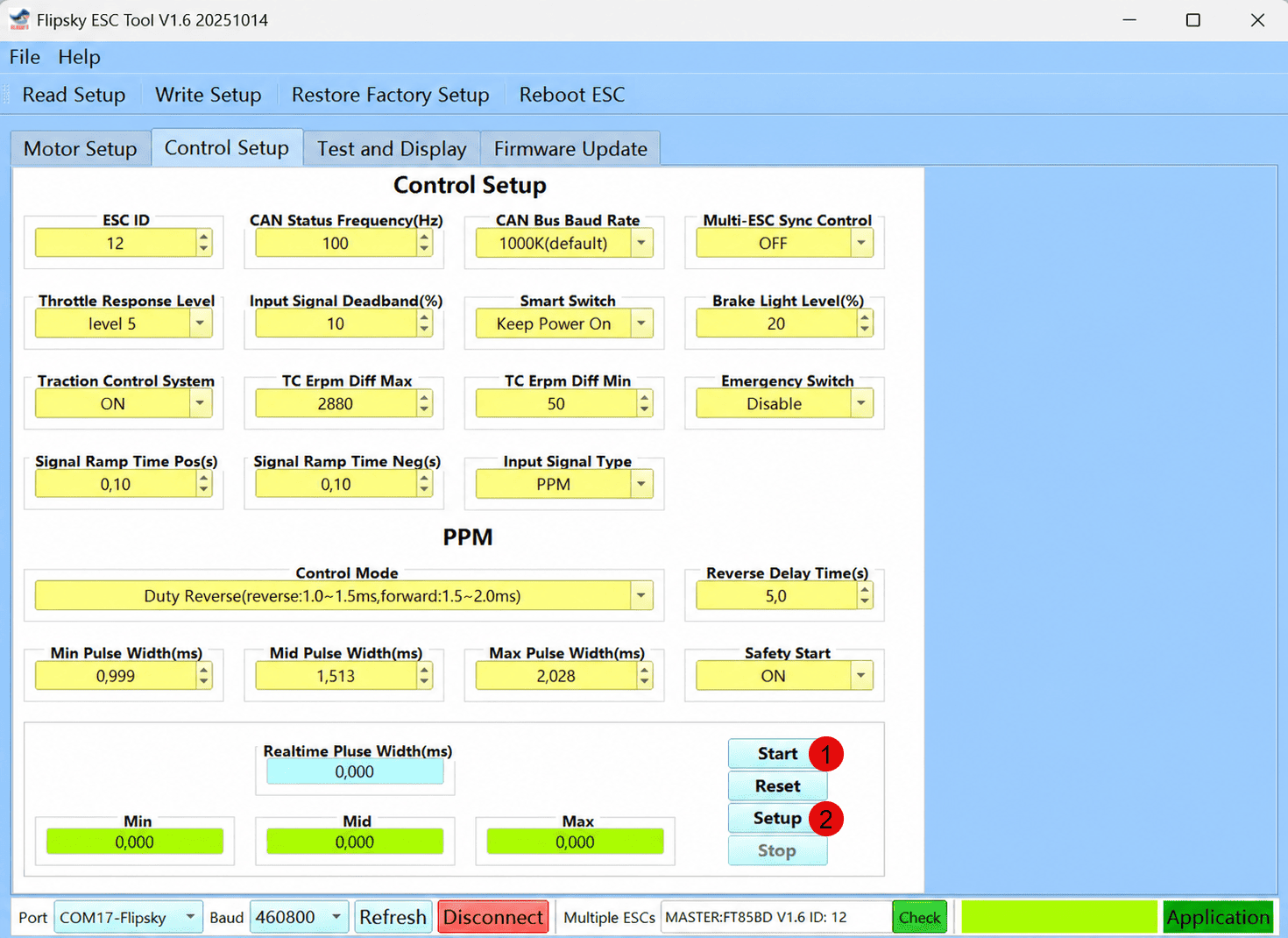1288x938 pixels.
Task: Click the green Max calibration readout
Action: (x=575, y=842)
